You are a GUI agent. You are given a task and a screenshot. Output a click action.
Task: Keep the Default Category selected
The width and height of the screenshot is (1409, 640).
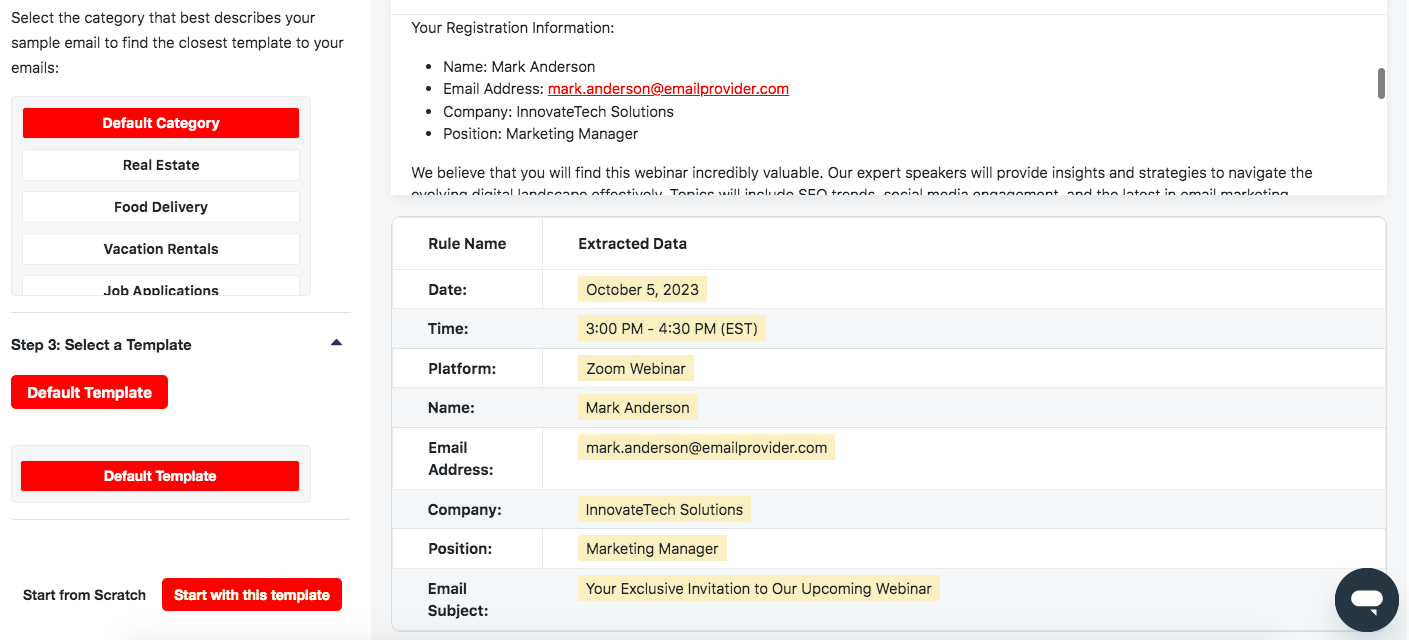tap(160, 122)
